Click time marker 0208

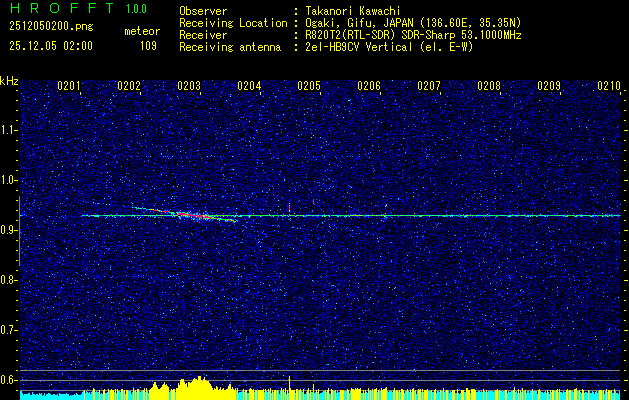click(x=489, y=85)
